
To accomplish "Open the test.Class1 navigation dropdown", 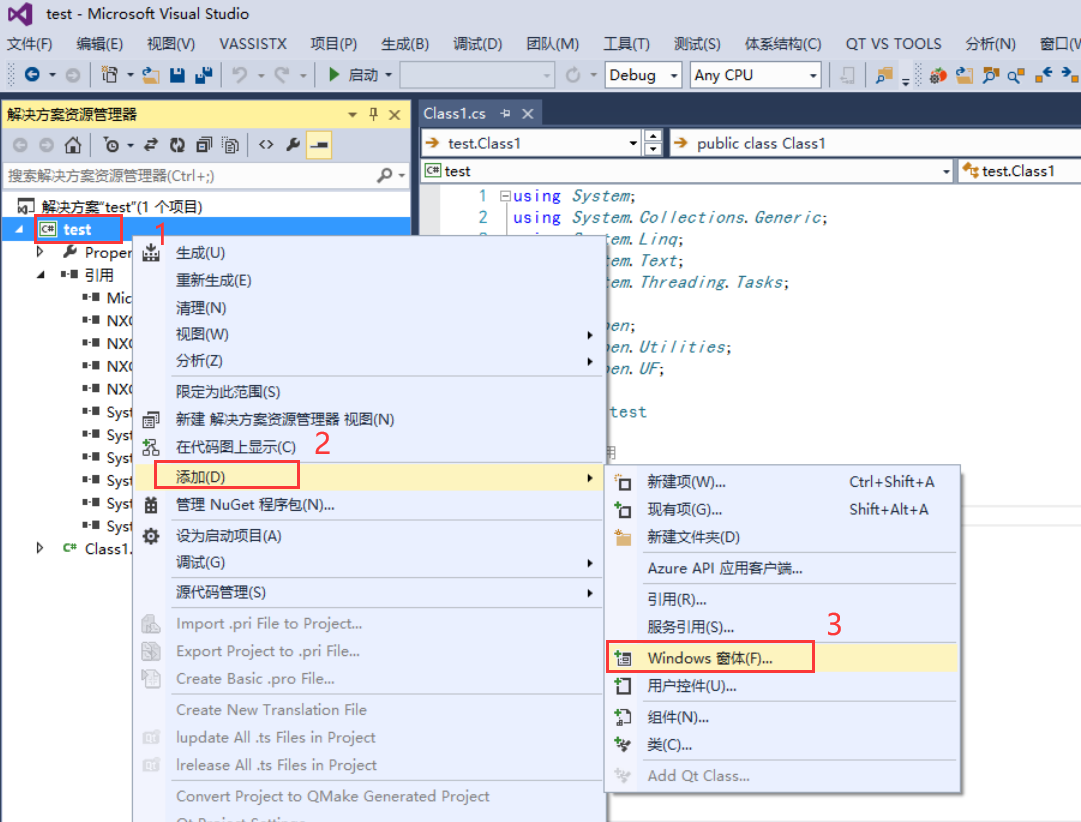I will (633, 143).
